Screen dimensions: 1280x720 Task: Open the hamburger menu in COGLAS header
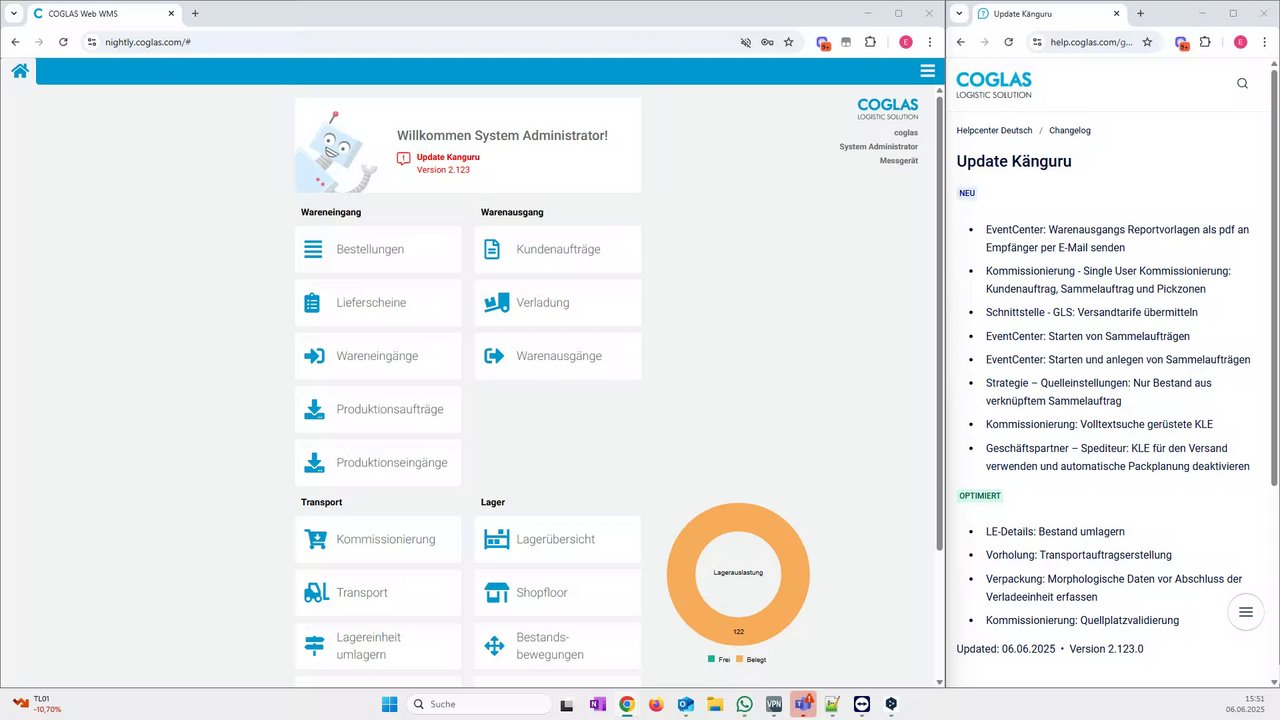tap(928, 71)
